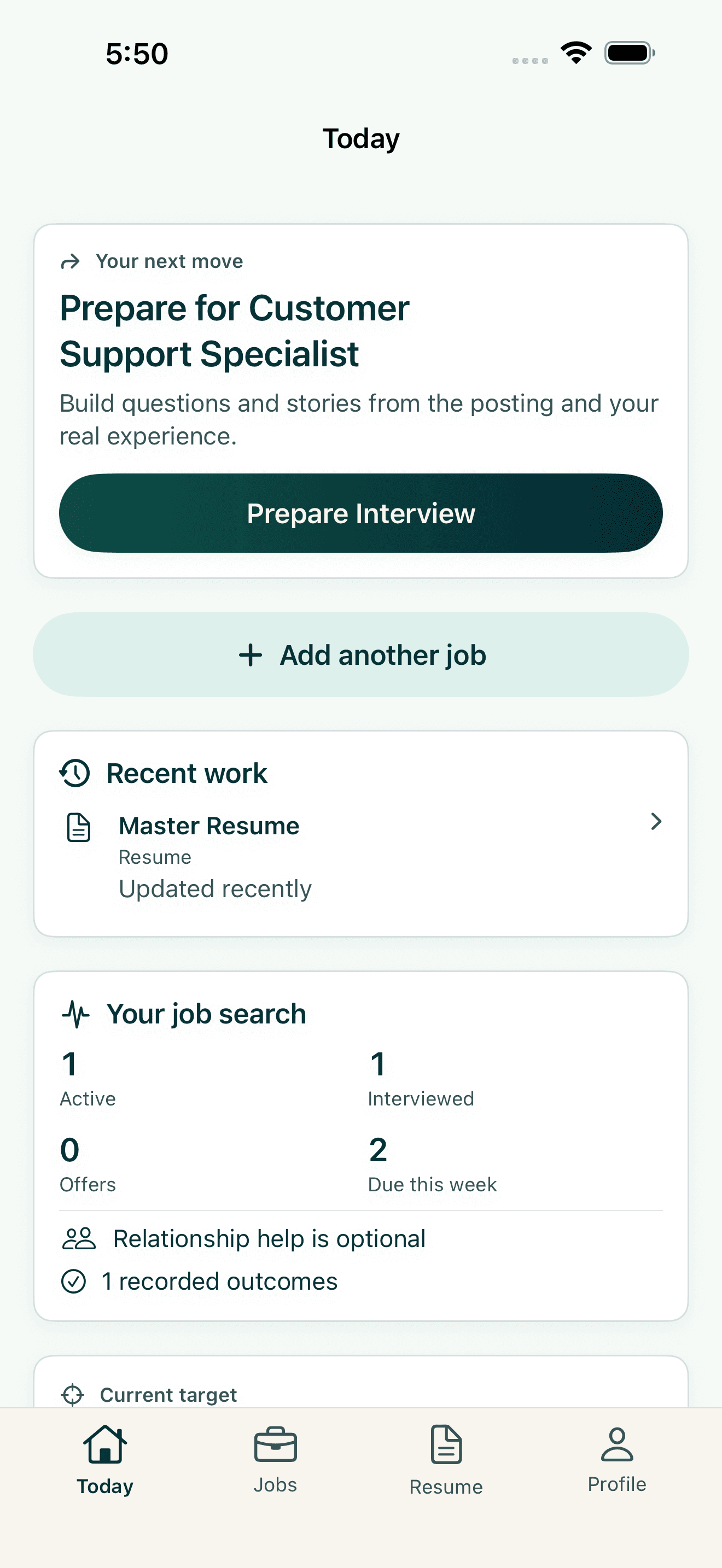
Task: Switch to the Jobs tab label
Action: point(275,1484)
